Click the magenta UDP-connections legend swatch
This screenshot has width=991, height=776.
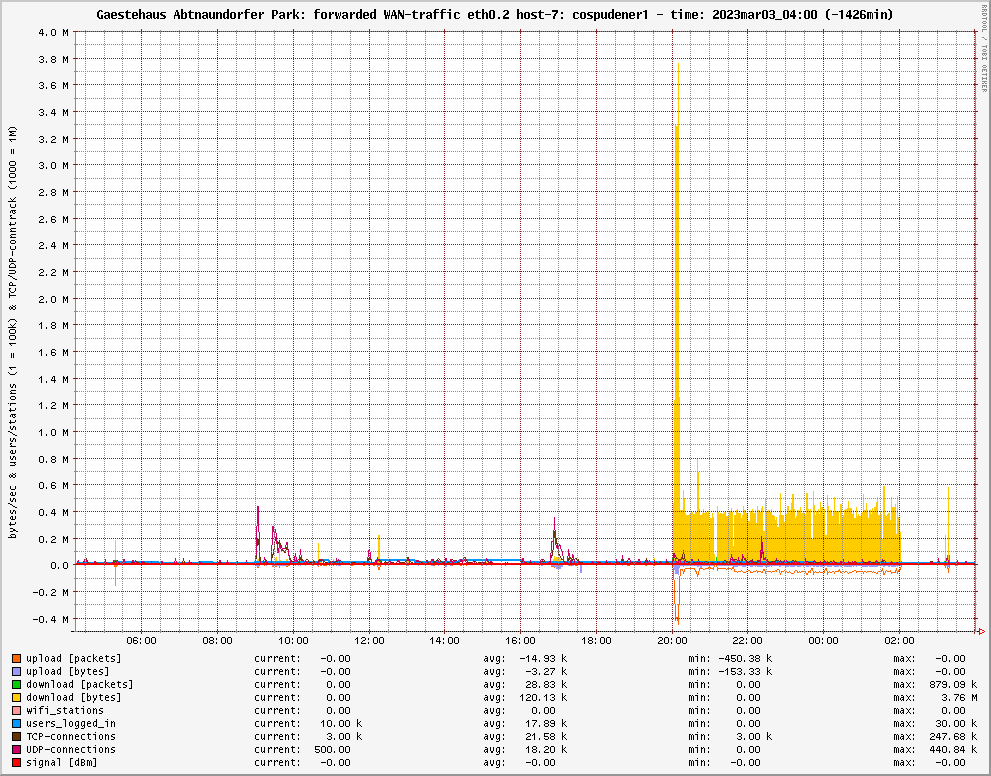16,749
